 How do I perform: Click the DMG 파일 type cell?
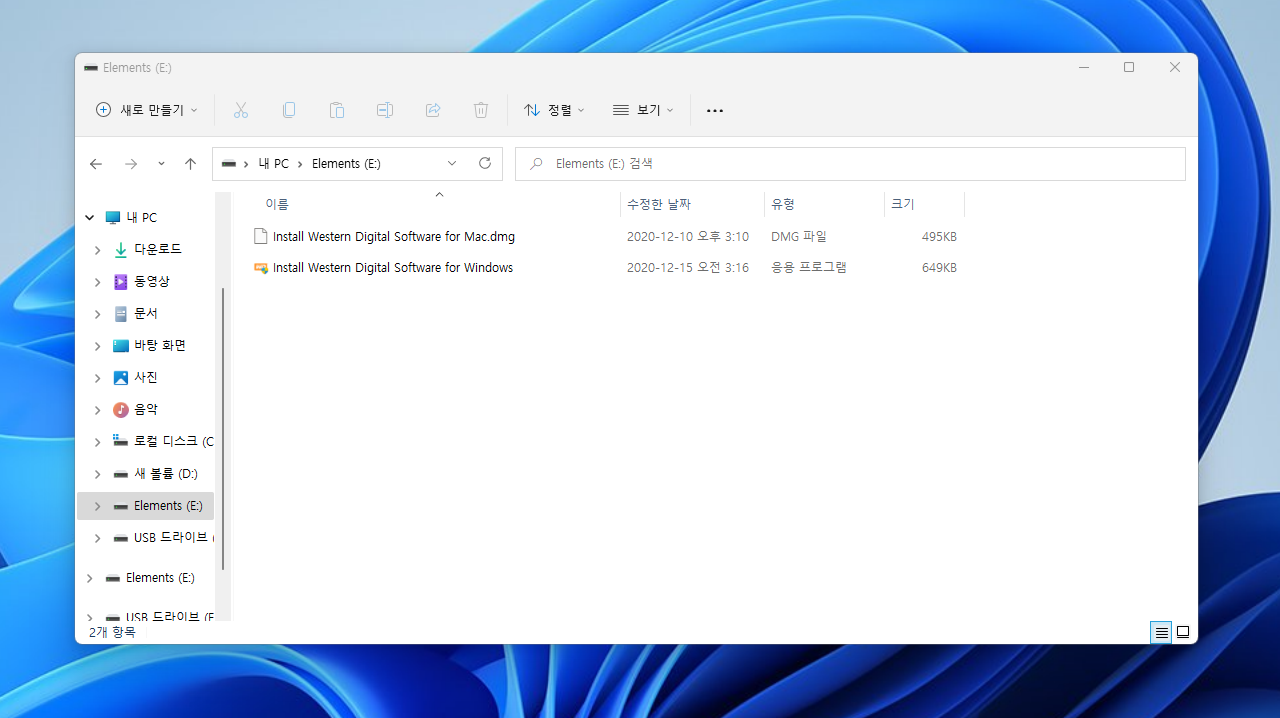[x=799, y=237]
